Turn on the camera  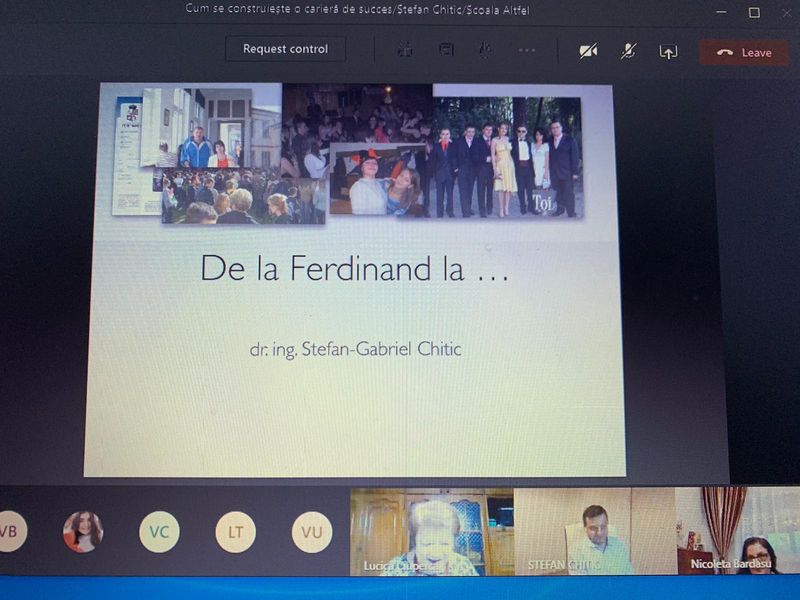(588, 51)
